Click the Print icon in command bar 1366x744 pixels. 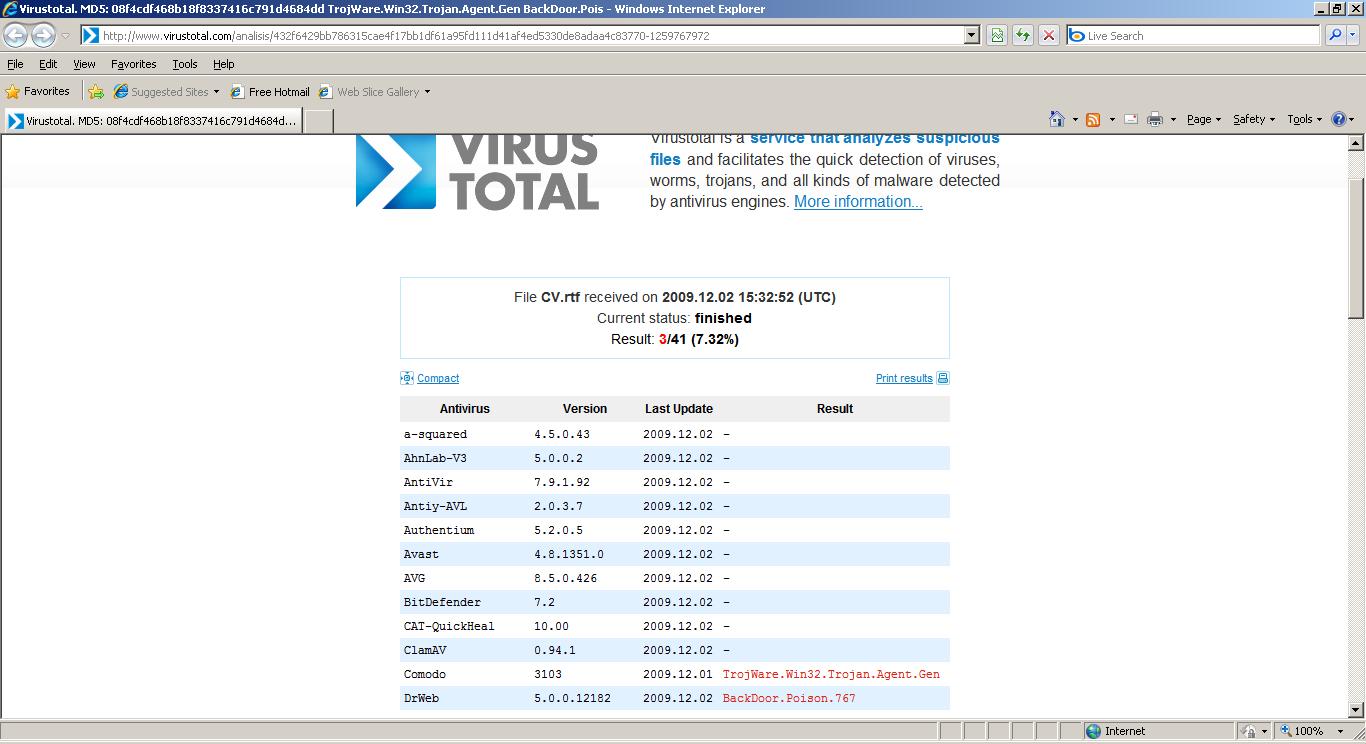pyautogui.click(x=1155, y=119)
